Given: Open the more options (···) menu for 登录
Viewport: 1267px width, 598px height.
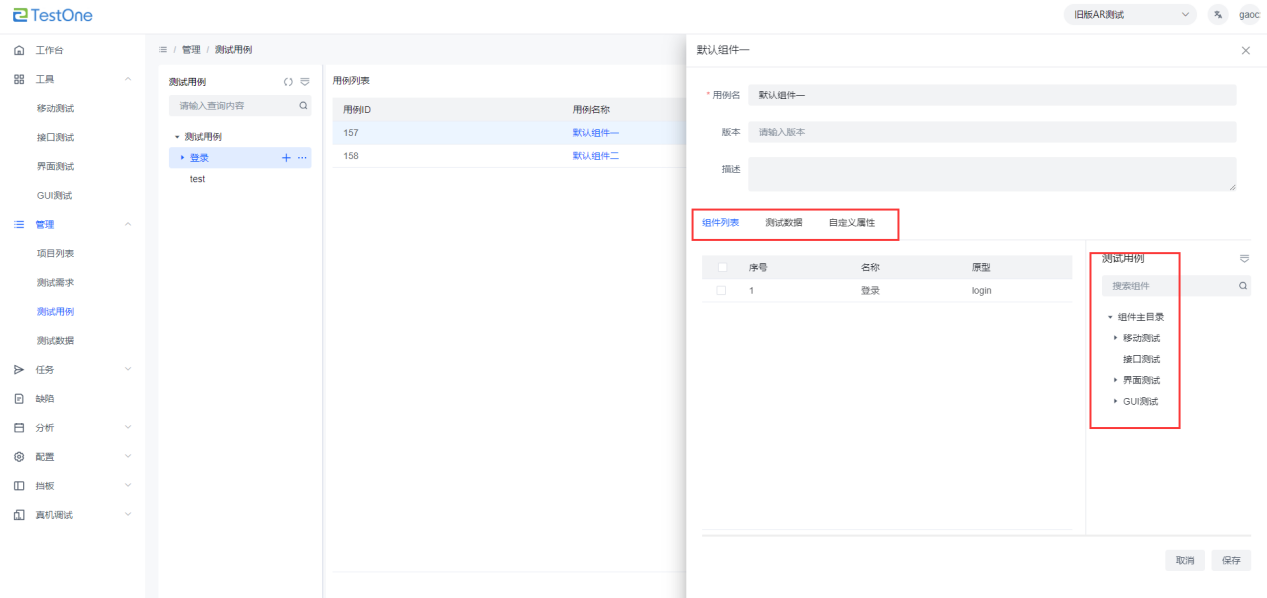Looking at the screenshot, I should (x=302, y=158).
